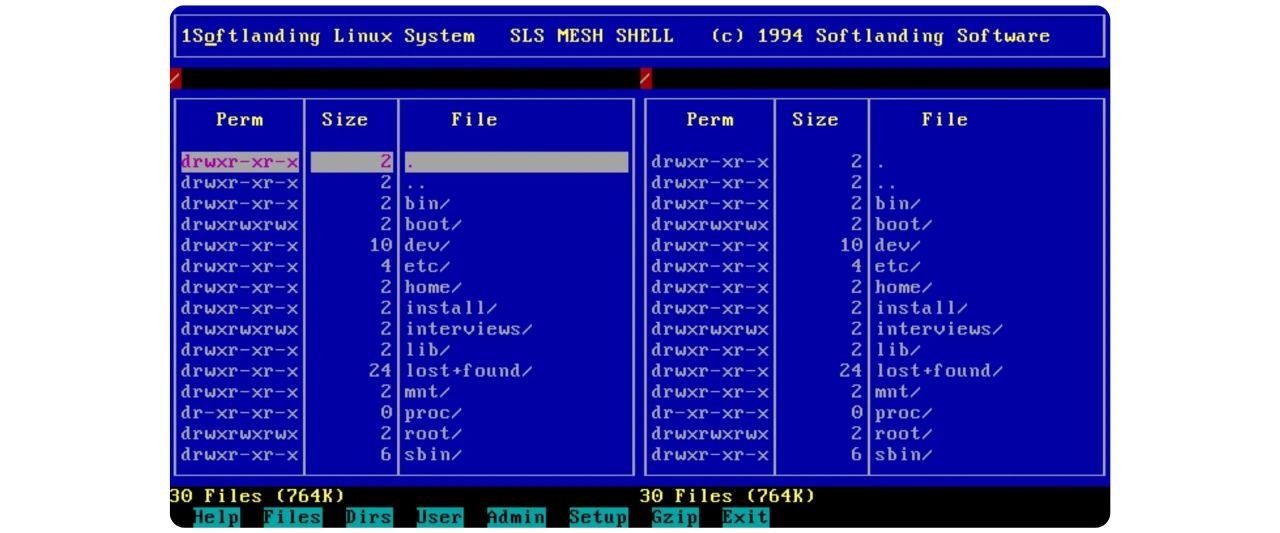Image resolution: width=1280 pixels, height=533 pixels.
Task: Select lost+found/ in the right panel
Action: (939, 371)
